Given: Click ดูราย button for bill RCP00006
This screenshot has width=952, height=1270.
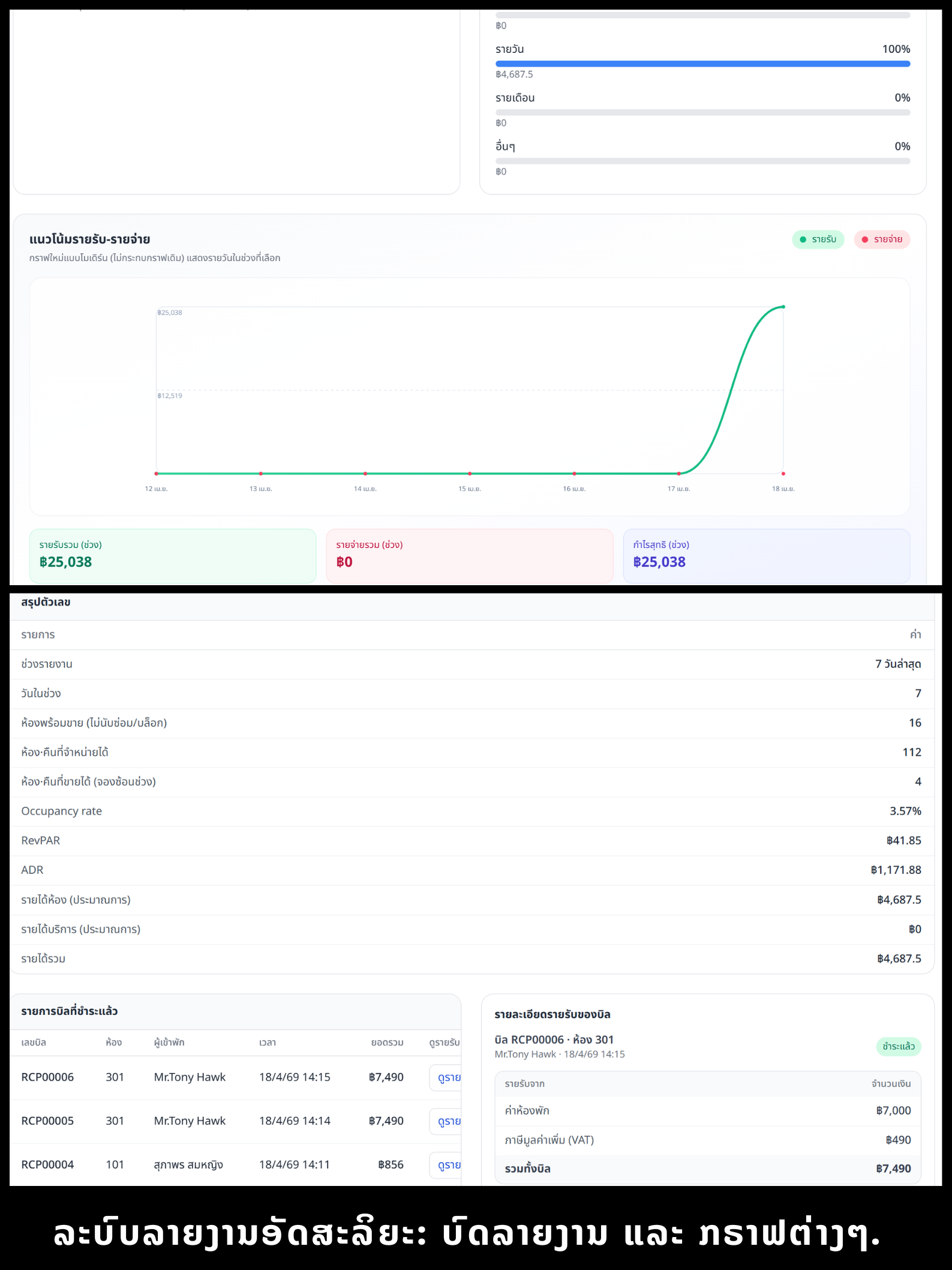Looking at the screenshot, I should (446, 1077).
